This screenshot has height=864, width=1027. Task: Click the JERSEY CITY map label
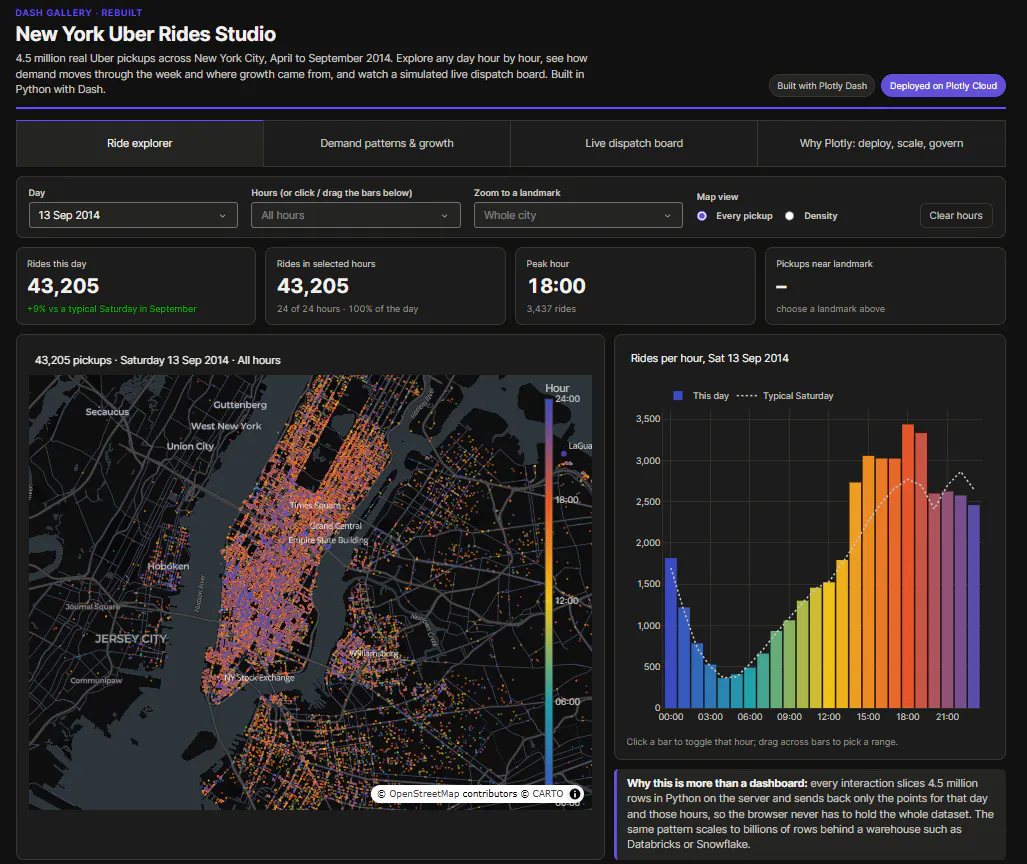click(x=131, y=639)
